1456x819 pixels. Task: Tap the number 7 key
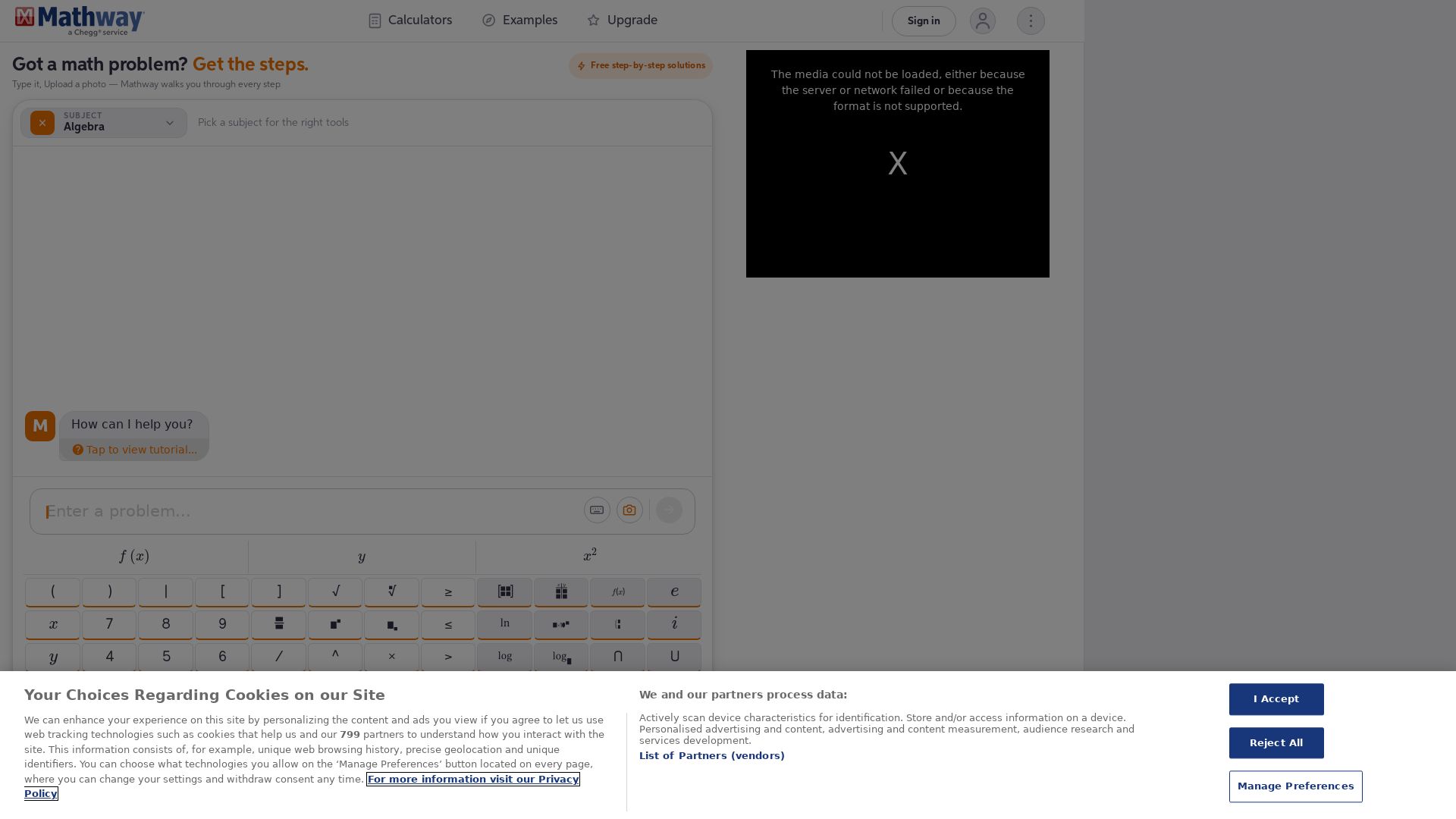[109, 624]
